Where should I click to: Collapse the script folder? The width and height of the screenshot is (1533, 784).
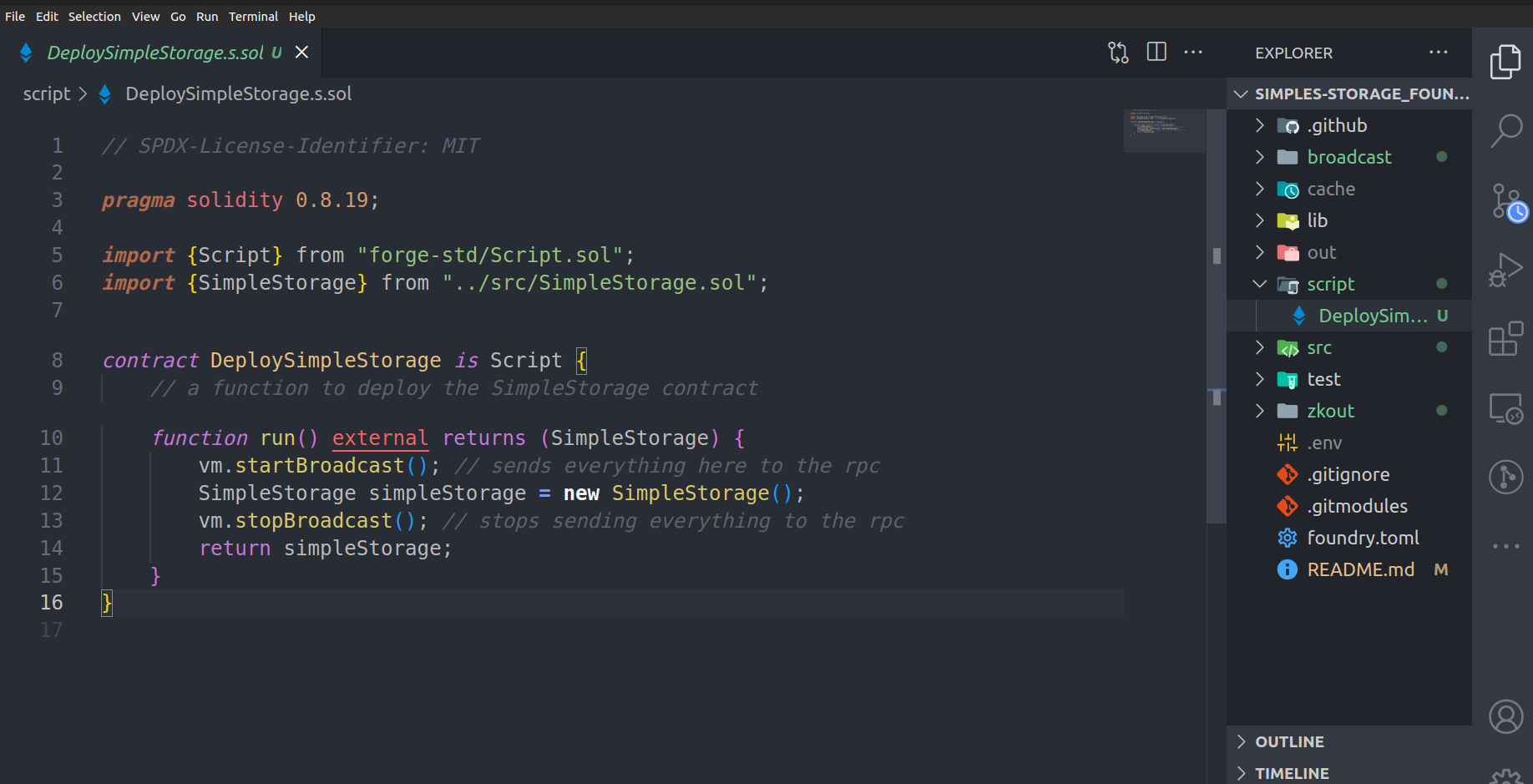pyautogui.click(x=1260, y=284)
